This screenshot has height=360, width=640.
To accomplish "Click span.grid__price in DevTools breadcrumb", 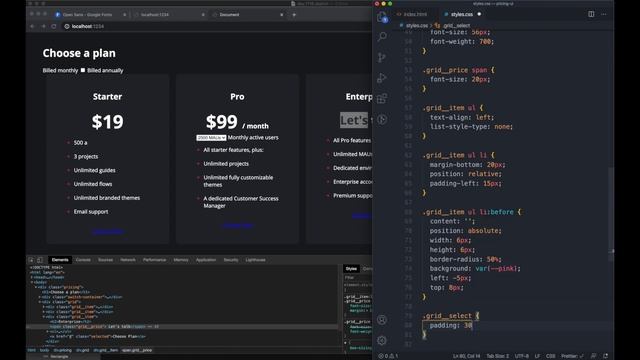I will (136, 350).
